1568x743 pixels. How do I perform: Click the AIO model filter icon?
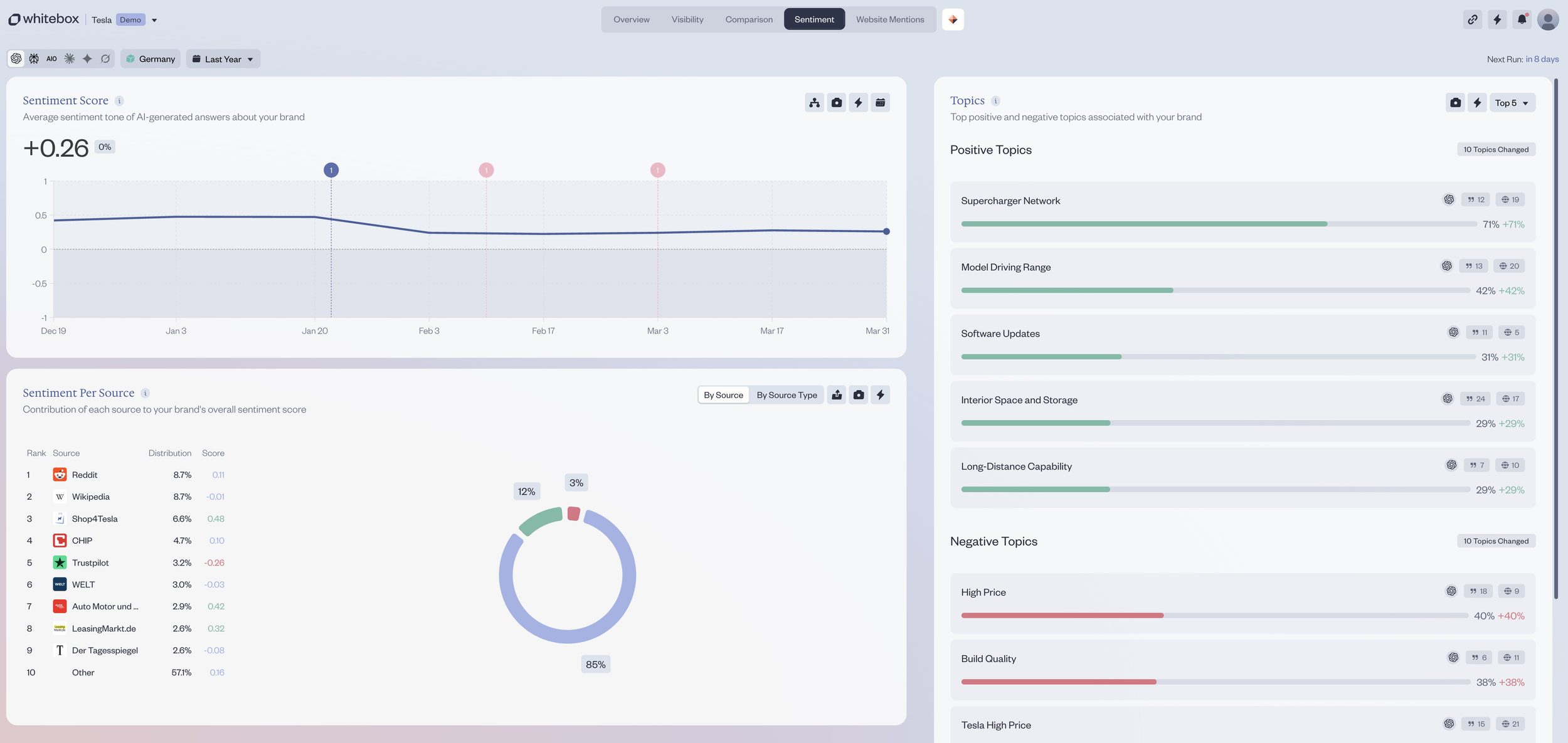coord(51,58)
